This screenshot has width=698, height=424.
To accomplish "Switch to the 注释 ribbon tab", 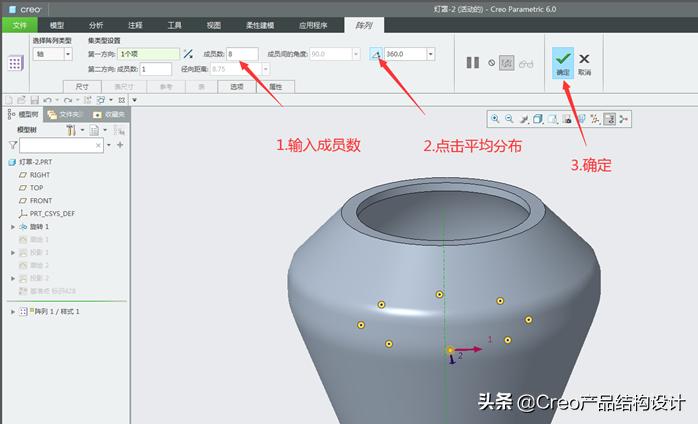I will (135, 25).
